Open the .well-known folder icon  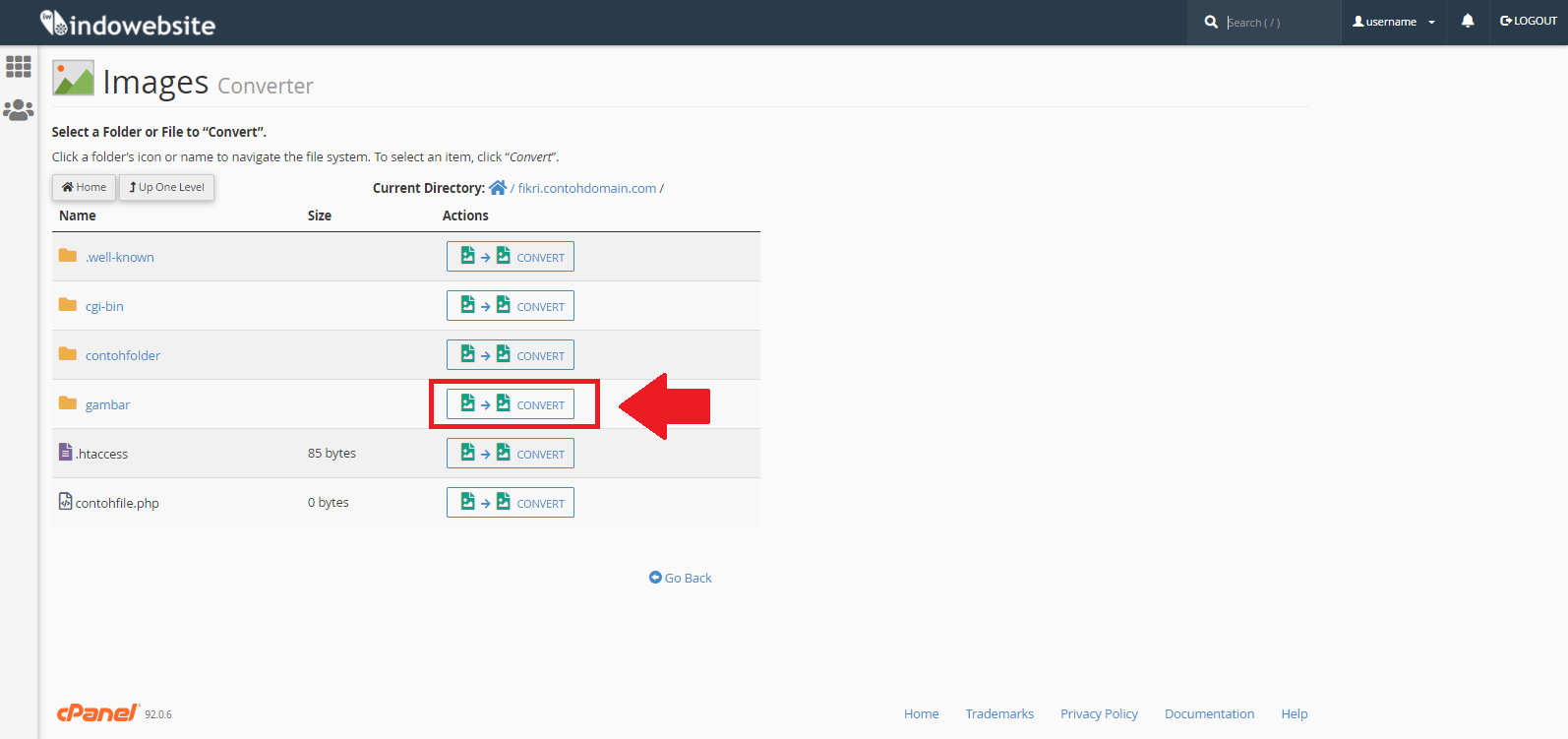click(x=68, y=256)
